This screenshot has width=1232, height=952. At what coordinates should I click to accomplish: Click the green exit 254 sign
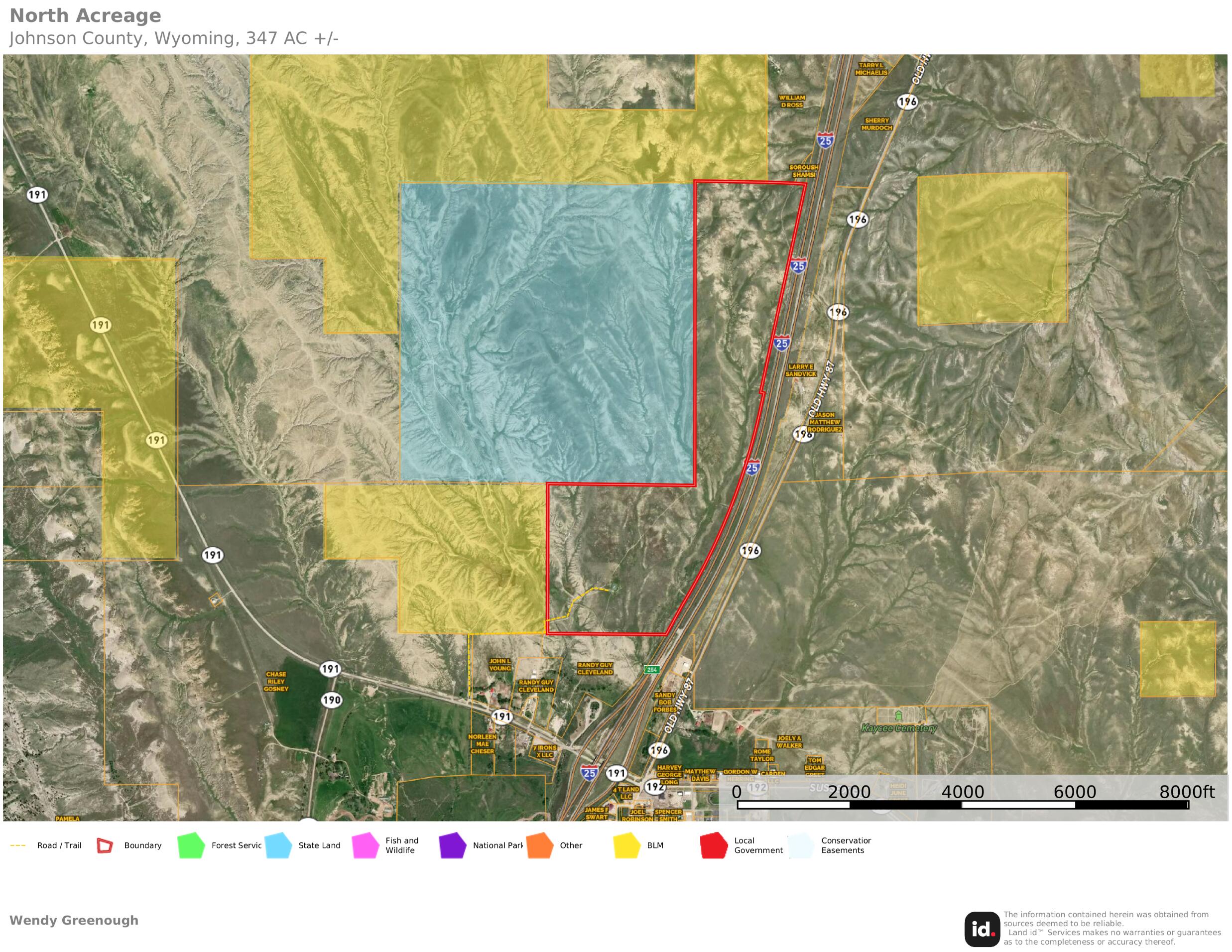(651, 670)
